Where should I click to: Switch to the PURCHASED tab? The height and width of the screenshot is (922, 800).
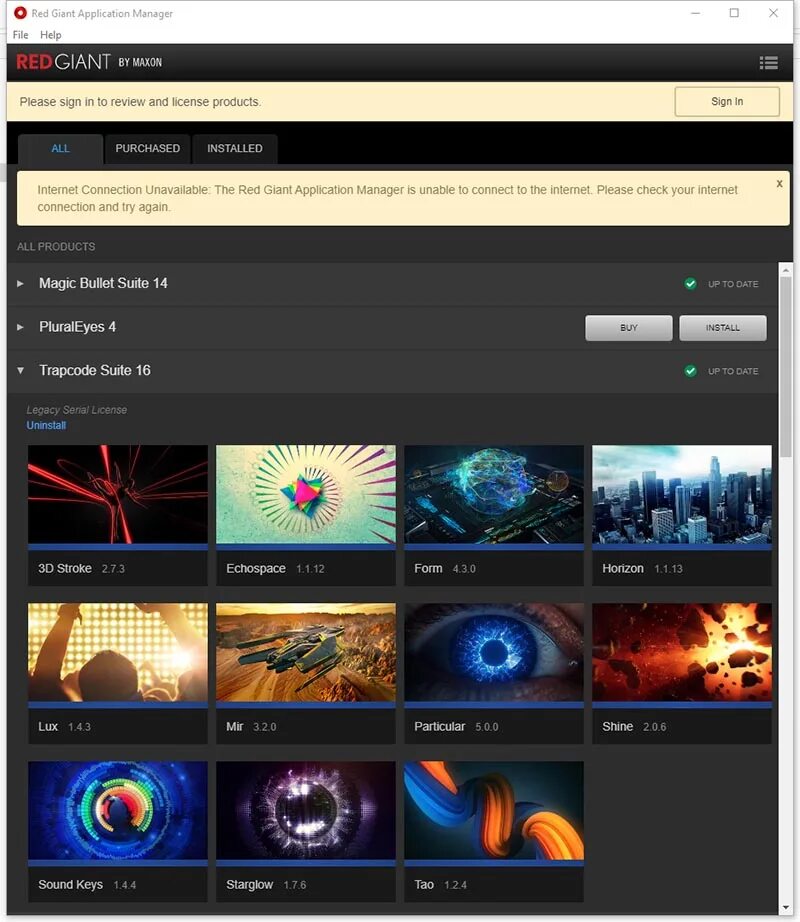click(x=148, y=149)
